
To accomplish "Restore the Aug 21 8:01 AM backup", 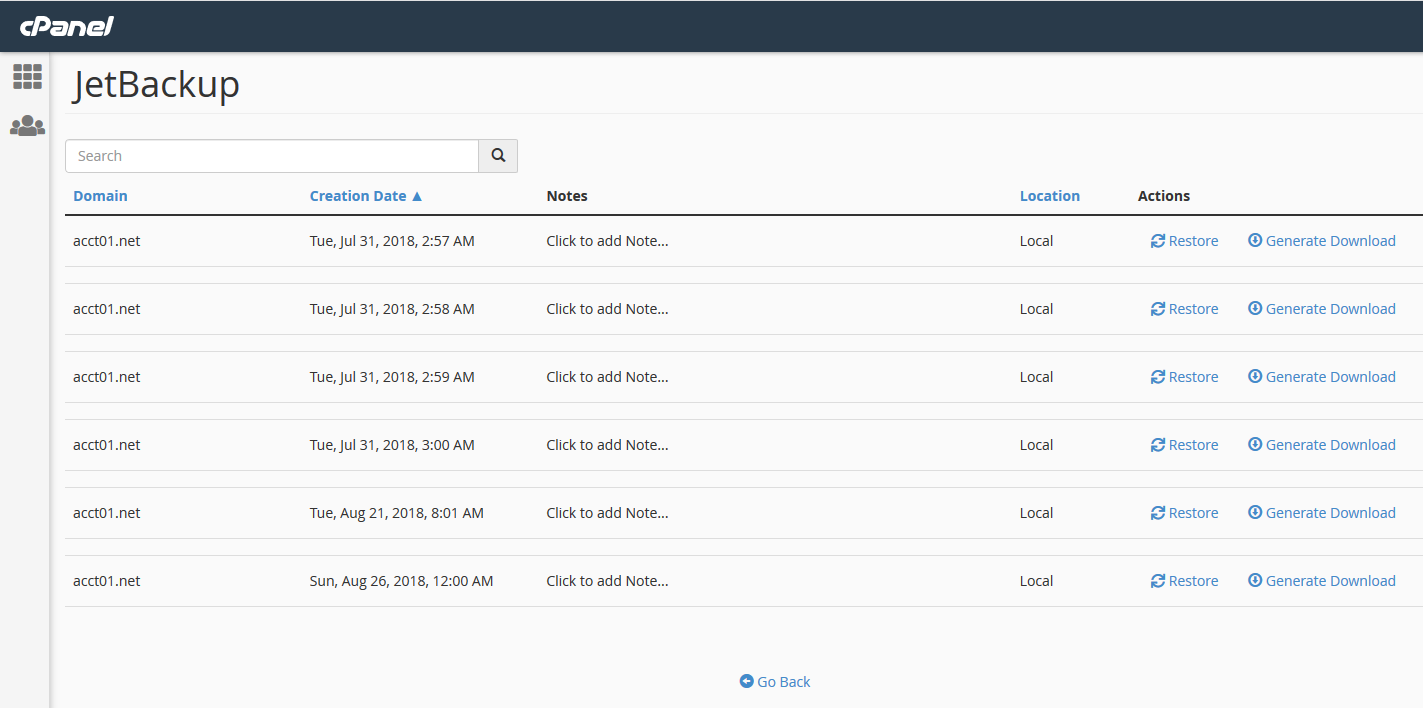I will tap(1184, 513).
